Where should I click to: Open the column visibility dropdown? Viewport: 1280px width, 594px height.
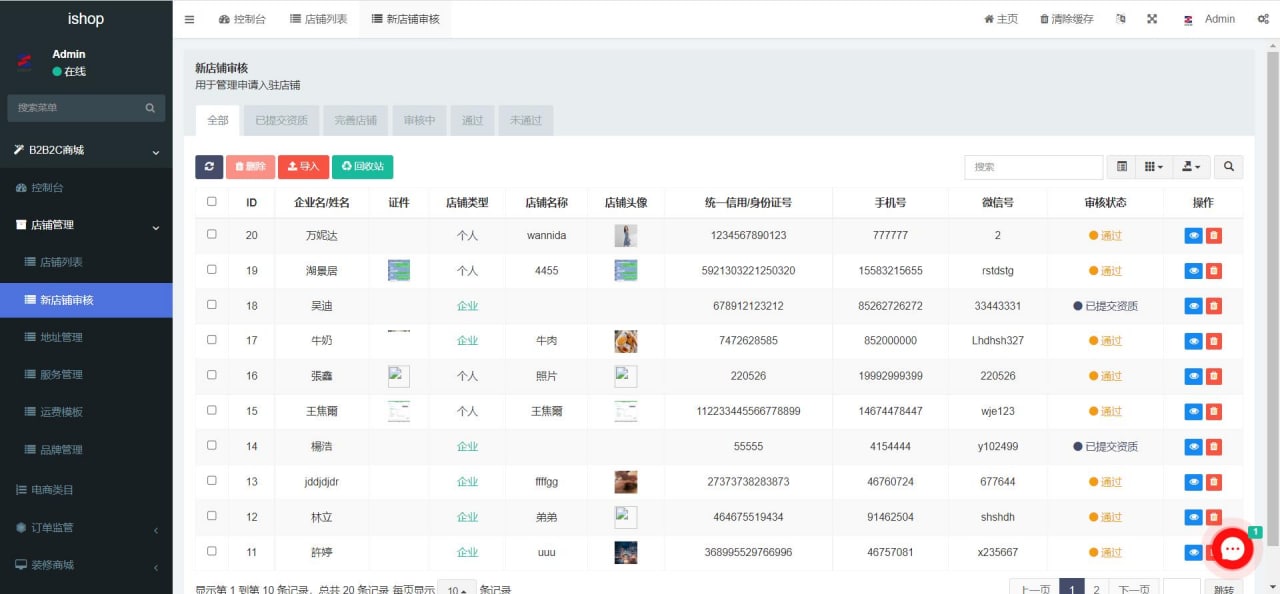[1153, 167]
